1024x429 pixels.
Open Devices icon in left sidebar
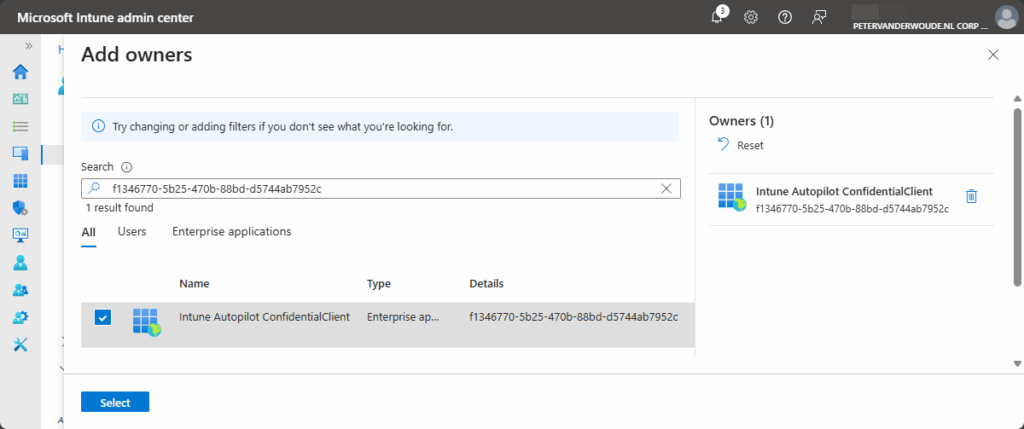click(20, 153)
